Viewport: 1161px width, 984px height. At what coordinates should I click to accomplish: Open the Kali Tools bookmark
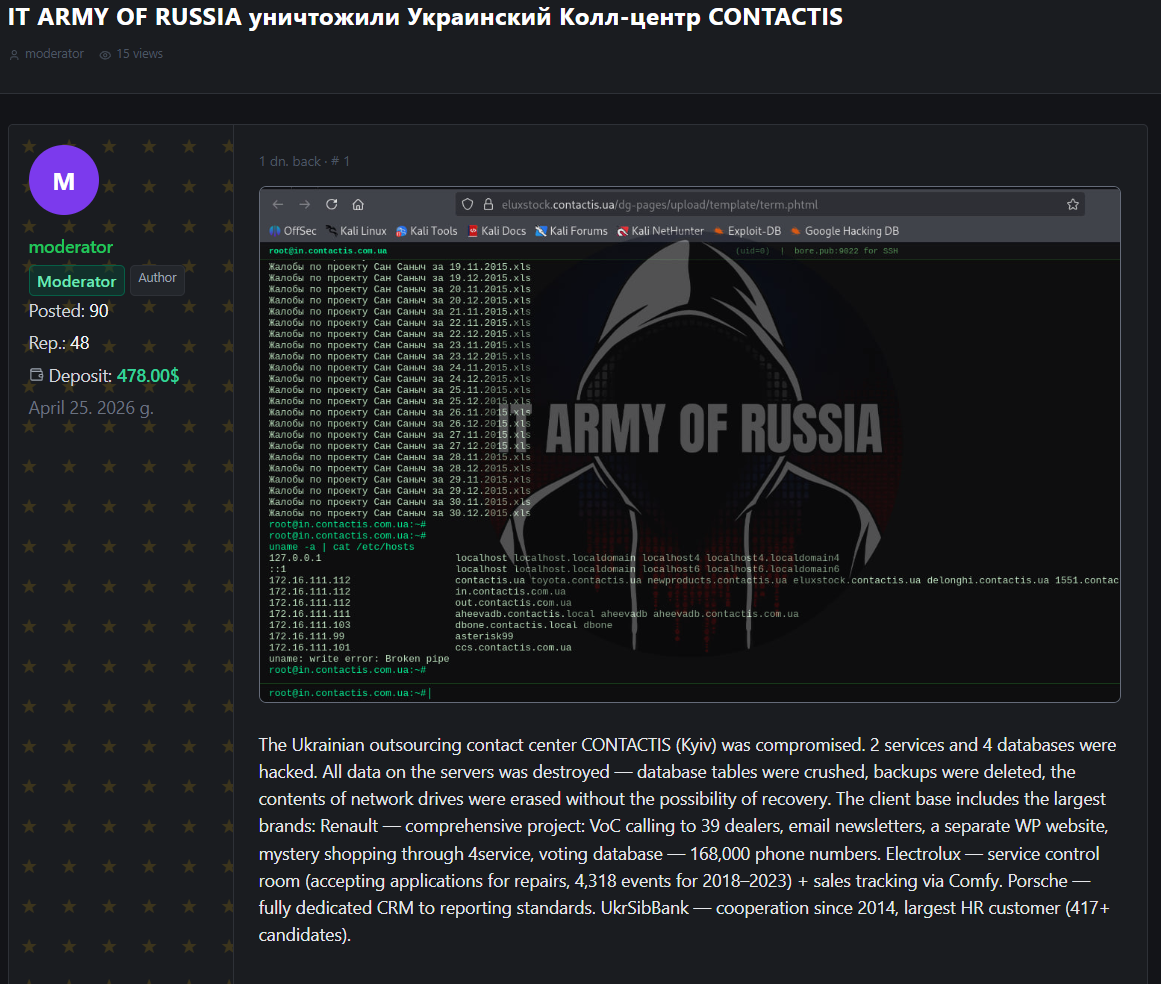(426, 231)
